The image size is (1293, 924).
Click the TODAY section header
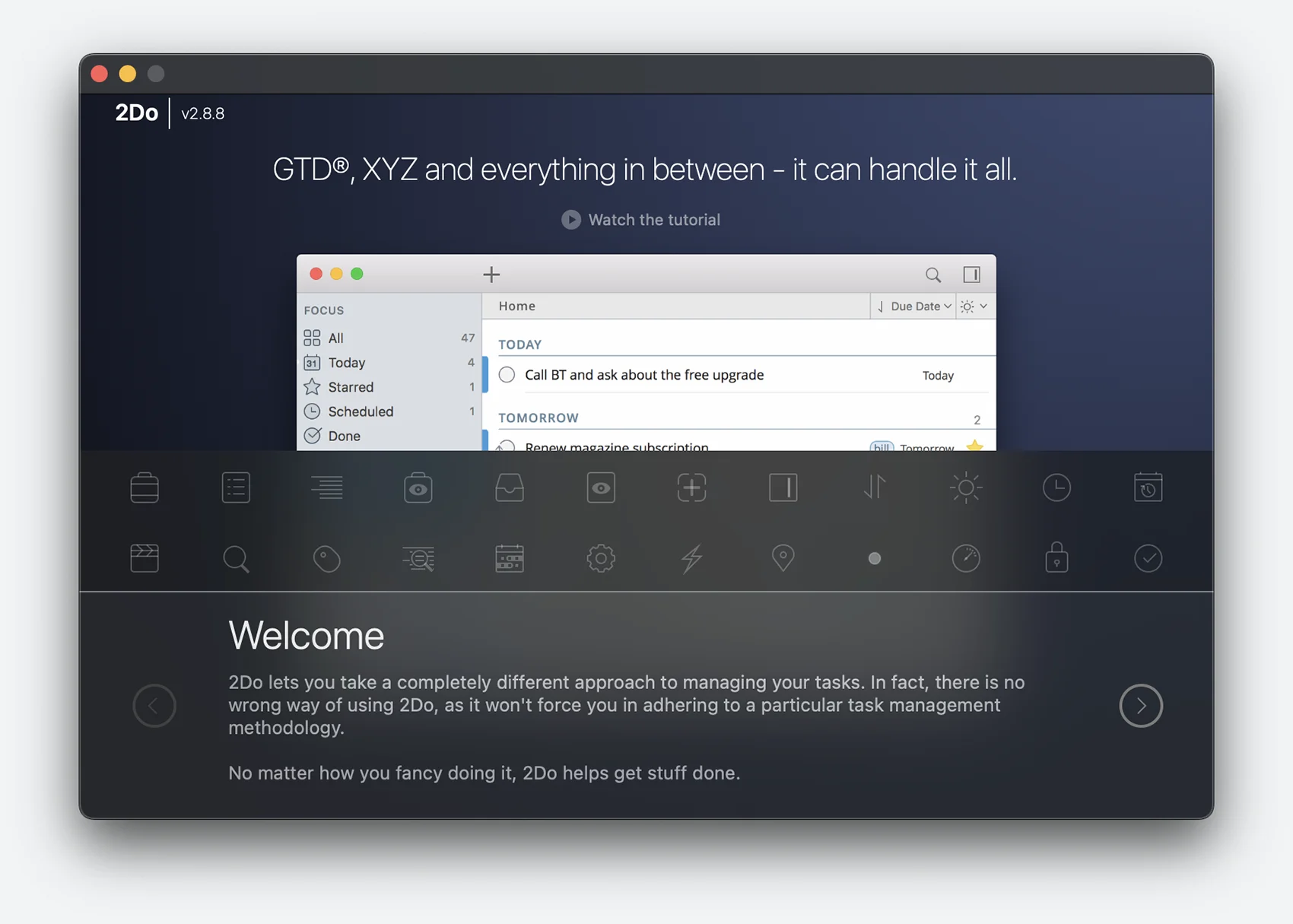(520, 345)
